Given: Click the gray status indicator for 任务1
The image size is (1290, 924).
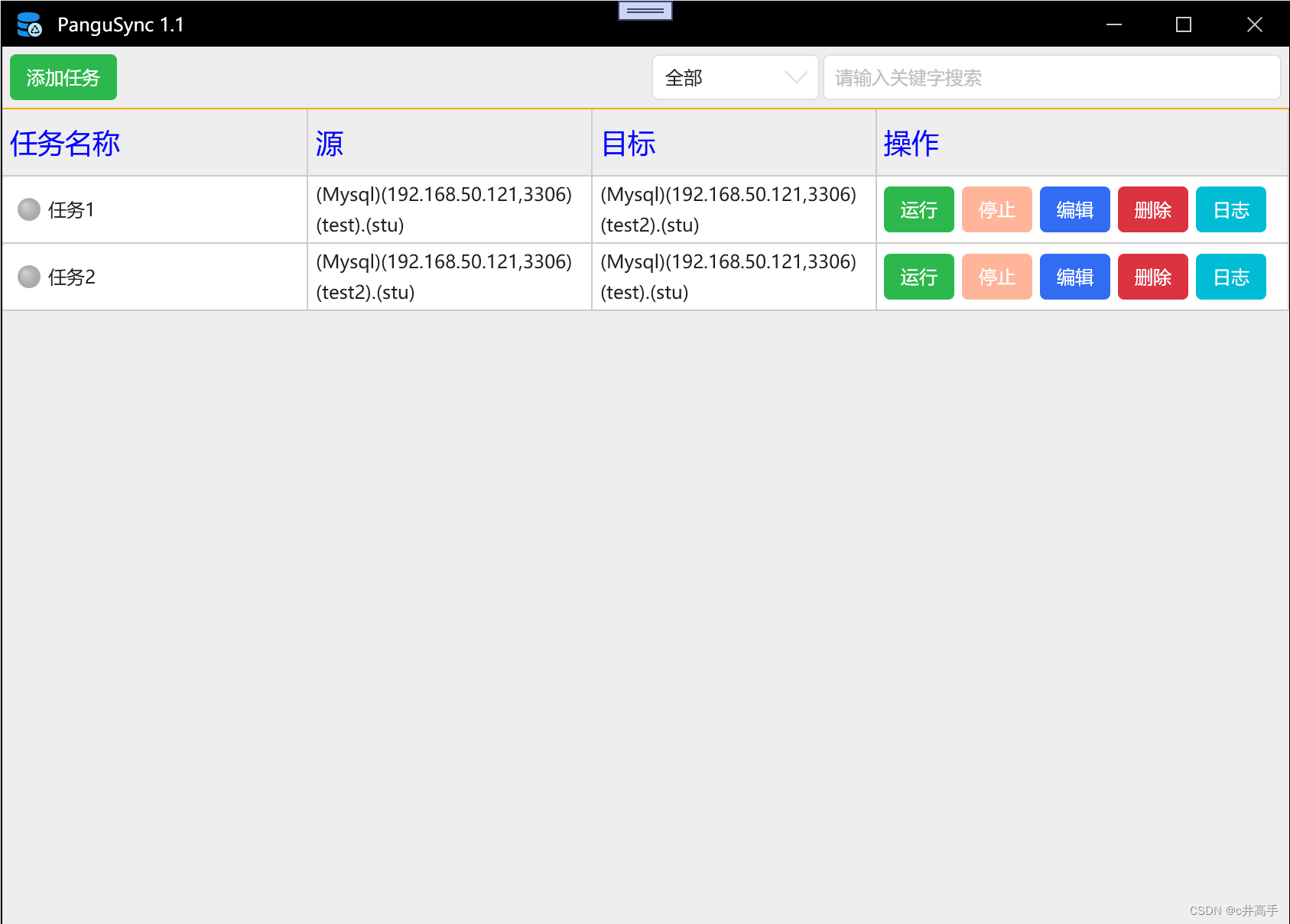Looking at the screenshot, I should point(29,209).
